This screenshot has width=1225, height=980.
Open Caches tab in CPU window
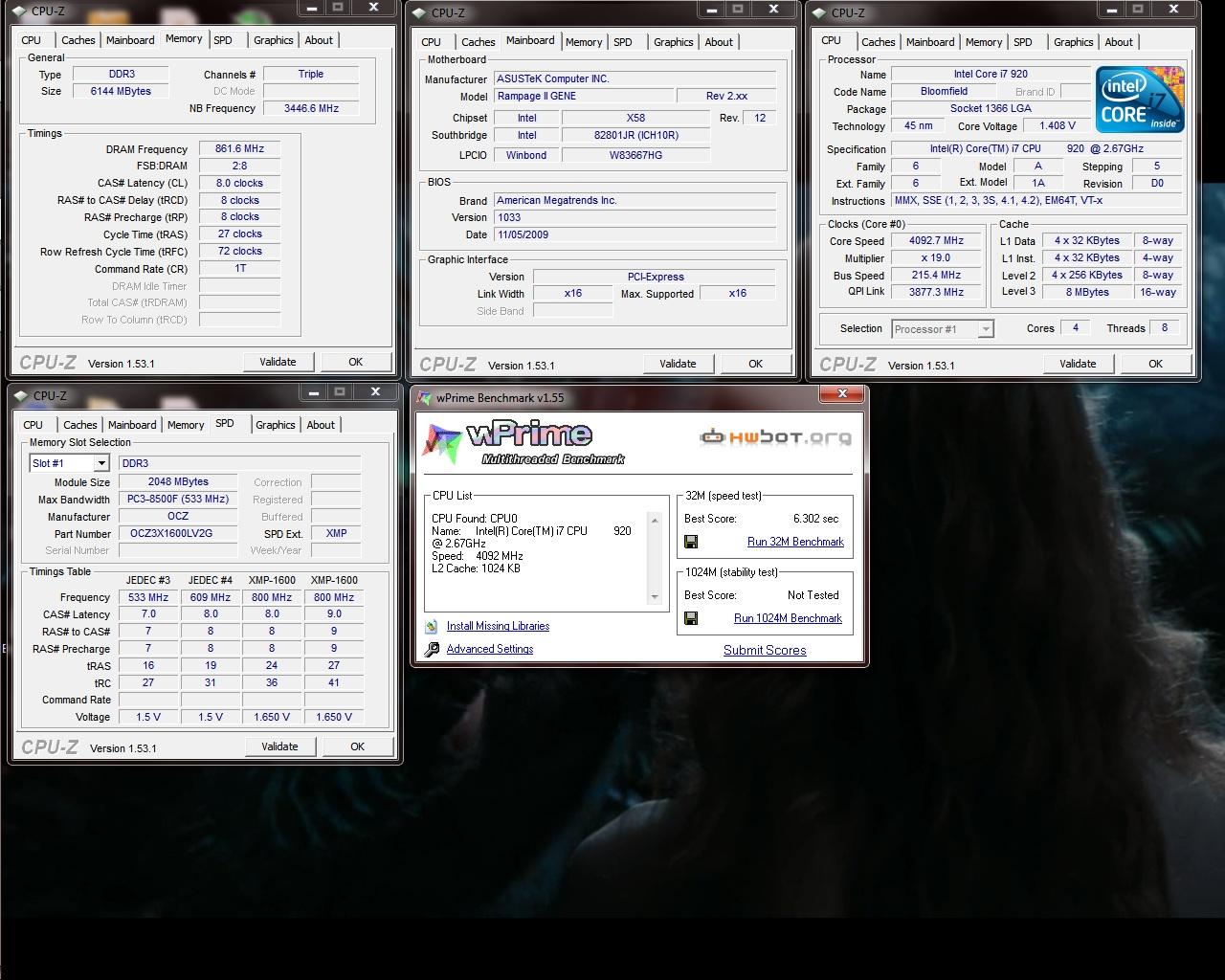click(x=879, y=42)
